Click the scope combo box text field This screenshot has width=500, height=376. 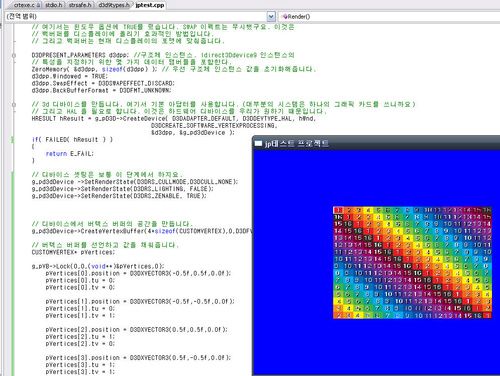136,16
